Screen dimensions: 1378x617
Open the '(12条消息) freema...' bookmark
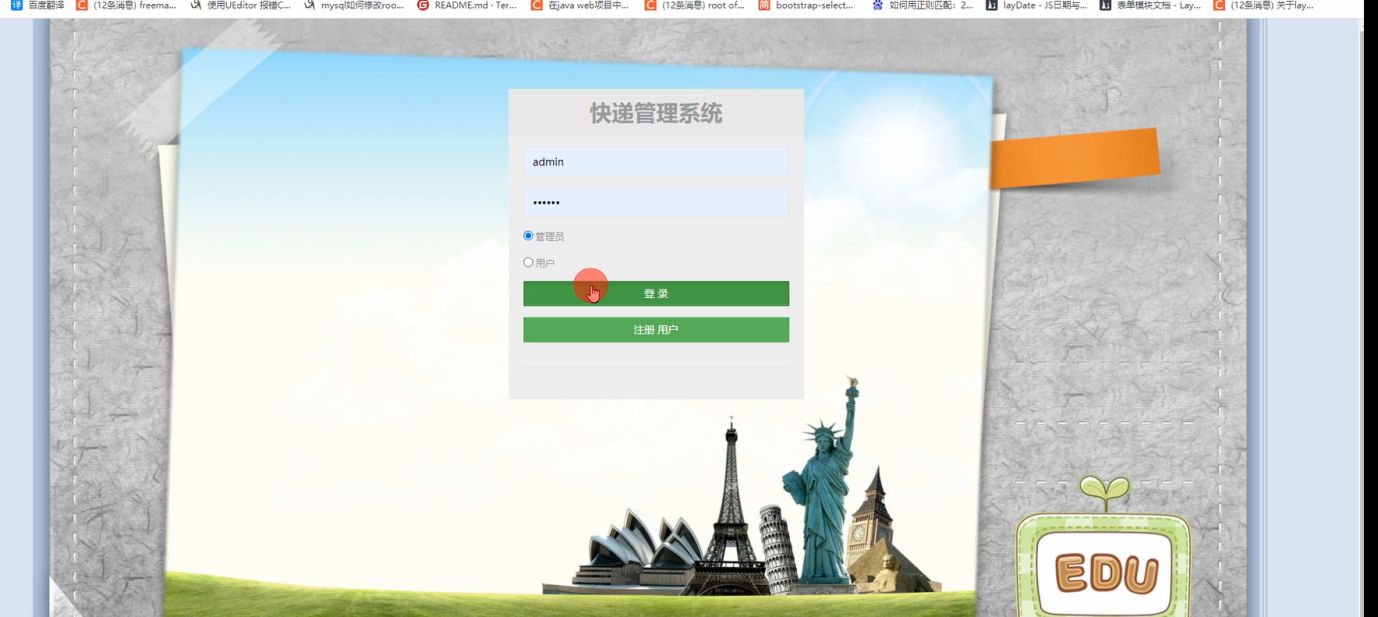(x=126, y=5)
